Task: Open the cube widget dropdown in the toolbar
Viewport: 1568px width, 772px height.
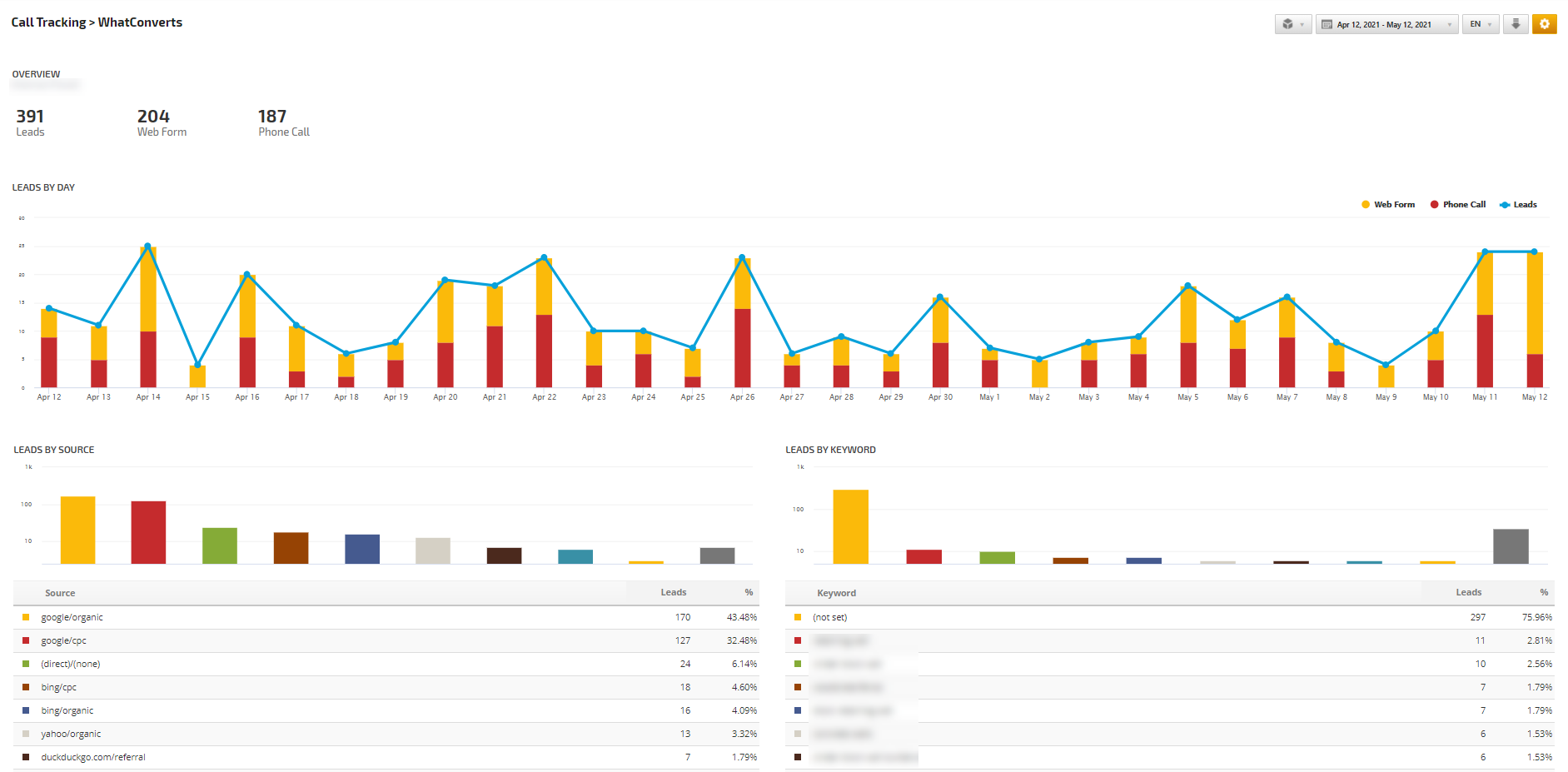Action: [x=1292, y=24]
